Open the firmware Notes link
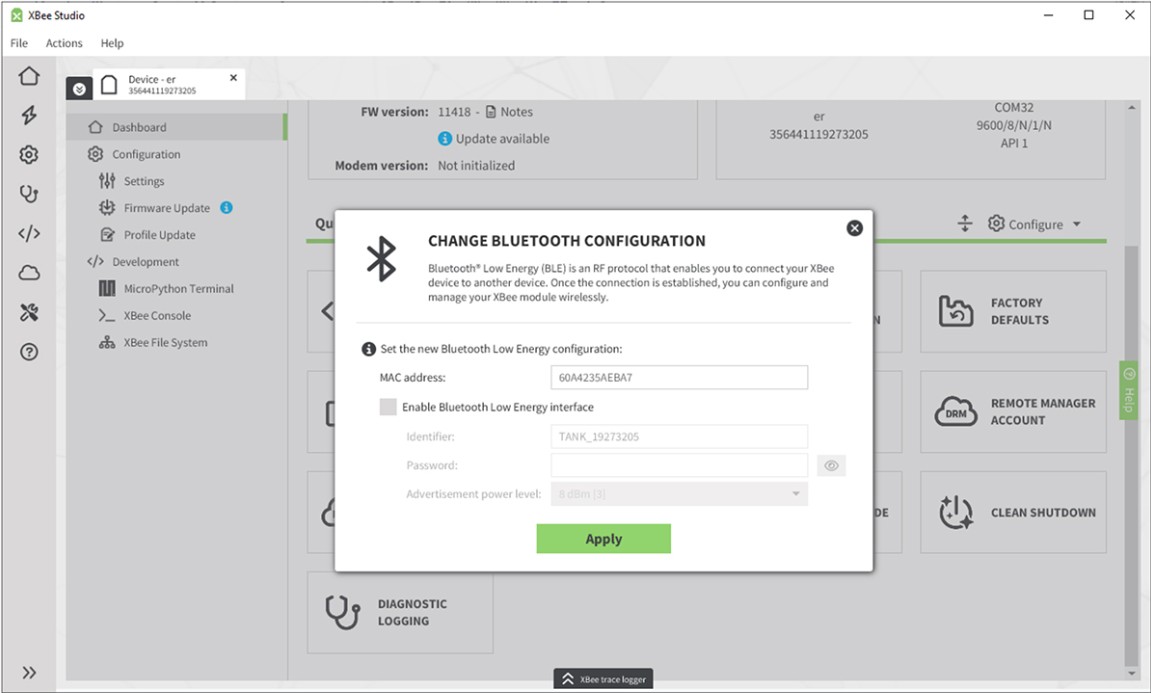This screenshot has height=693, width=1151. (x=516, y=112)
